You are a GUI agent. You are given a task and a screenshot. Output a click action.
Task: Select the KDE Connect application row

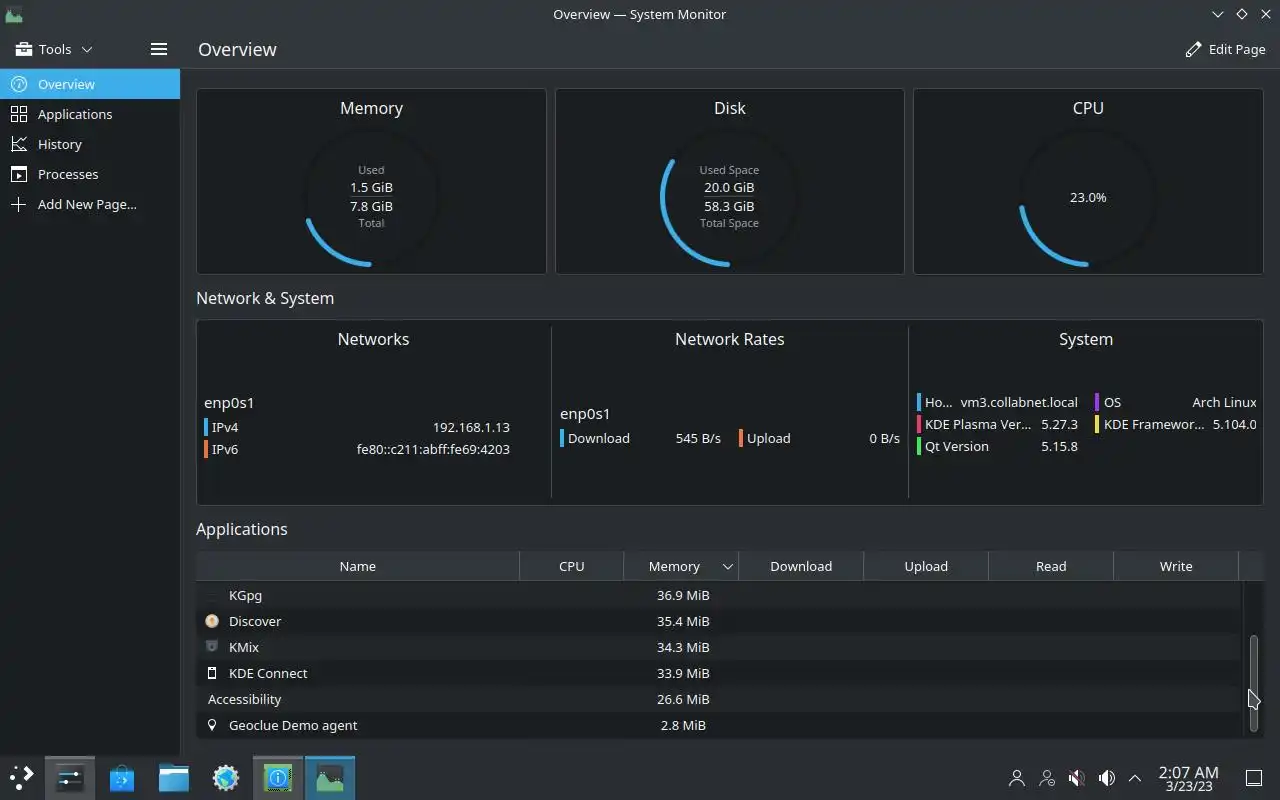click(x=719, y=673)
